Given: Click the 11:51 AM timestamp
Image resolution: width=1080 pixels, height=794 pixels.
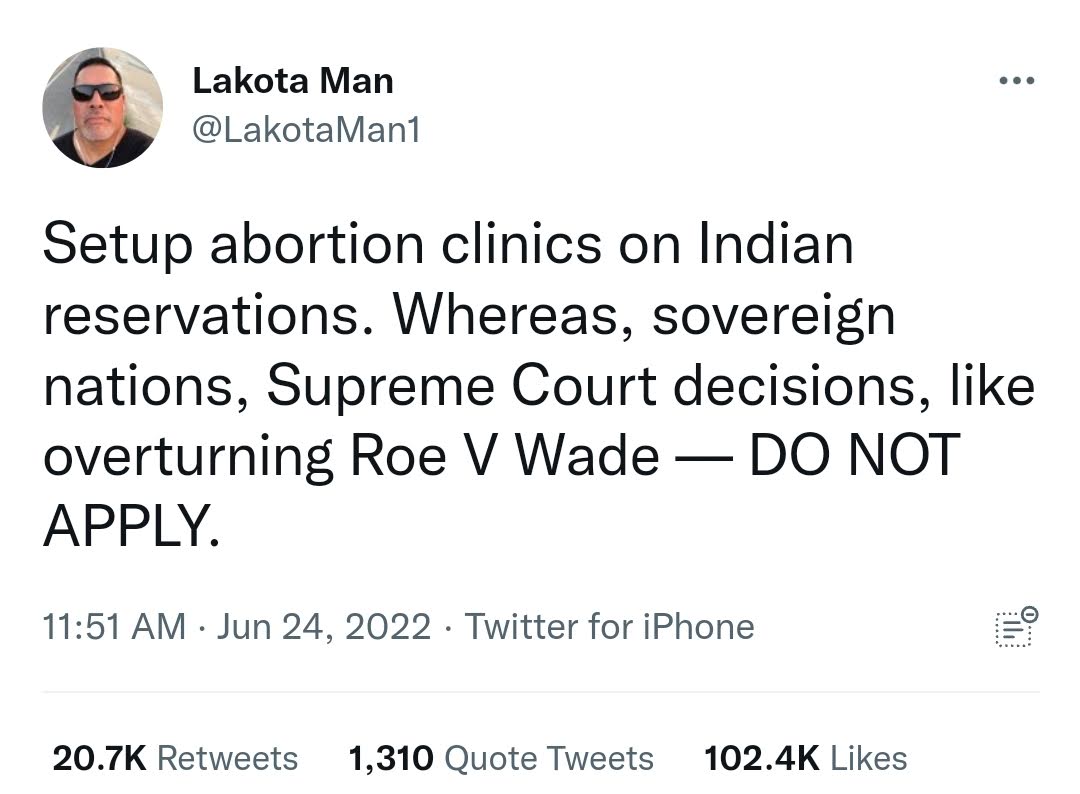Looking at the screenshot, I should pos(114,627).
